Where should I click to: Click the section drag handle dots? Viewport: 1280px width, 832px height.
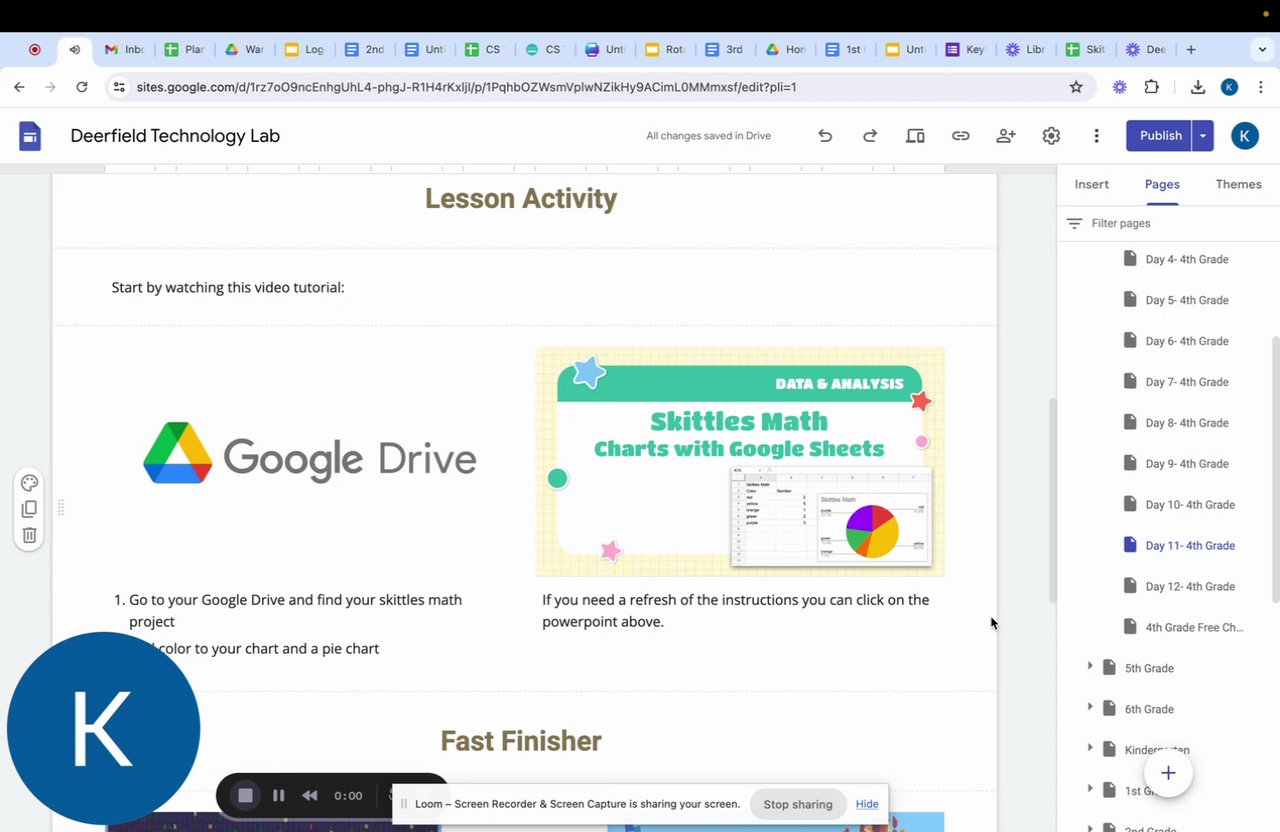pos(61,508)
